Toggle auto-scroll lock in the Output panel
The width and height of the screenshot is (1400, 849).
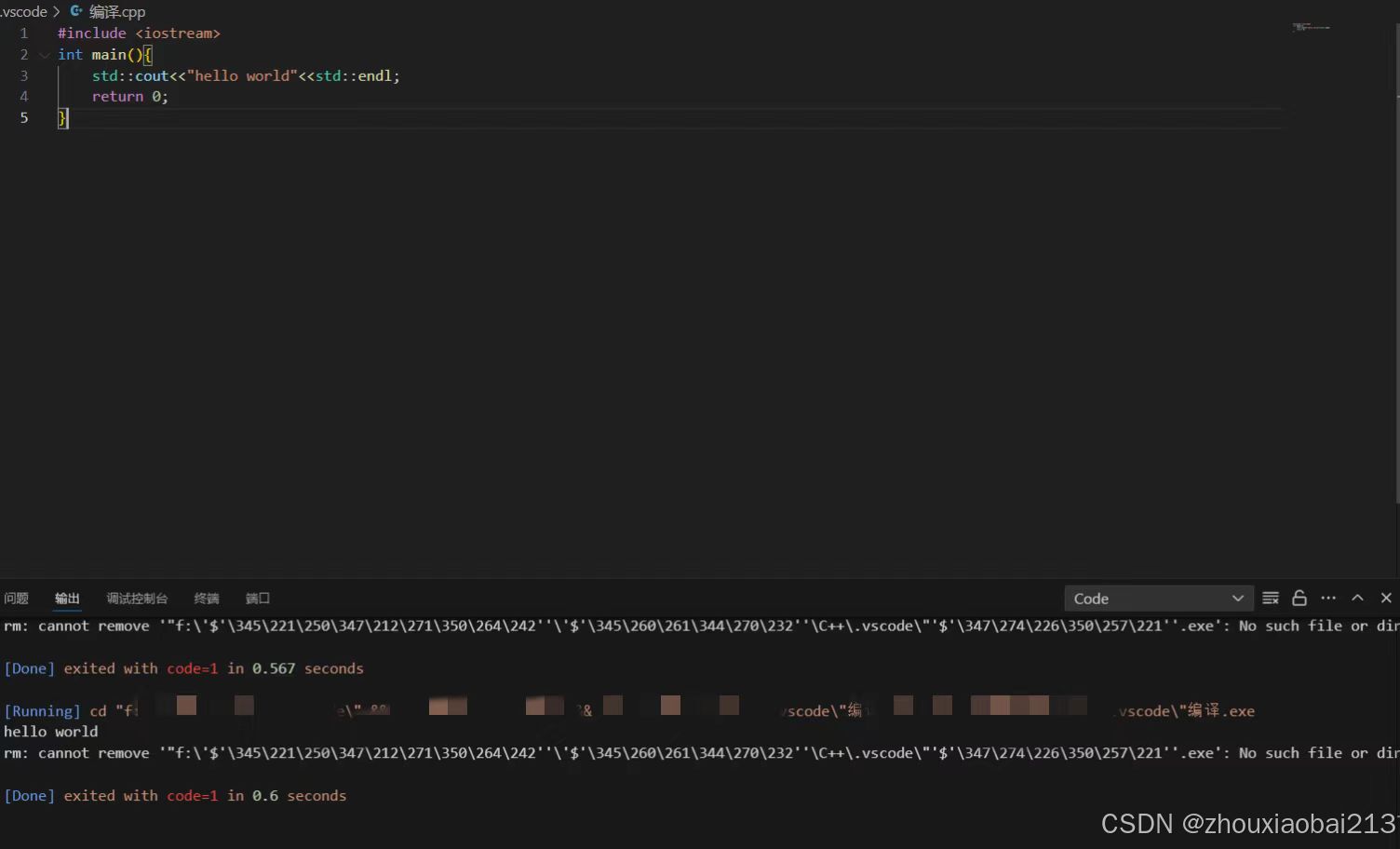coord(1299,598)
